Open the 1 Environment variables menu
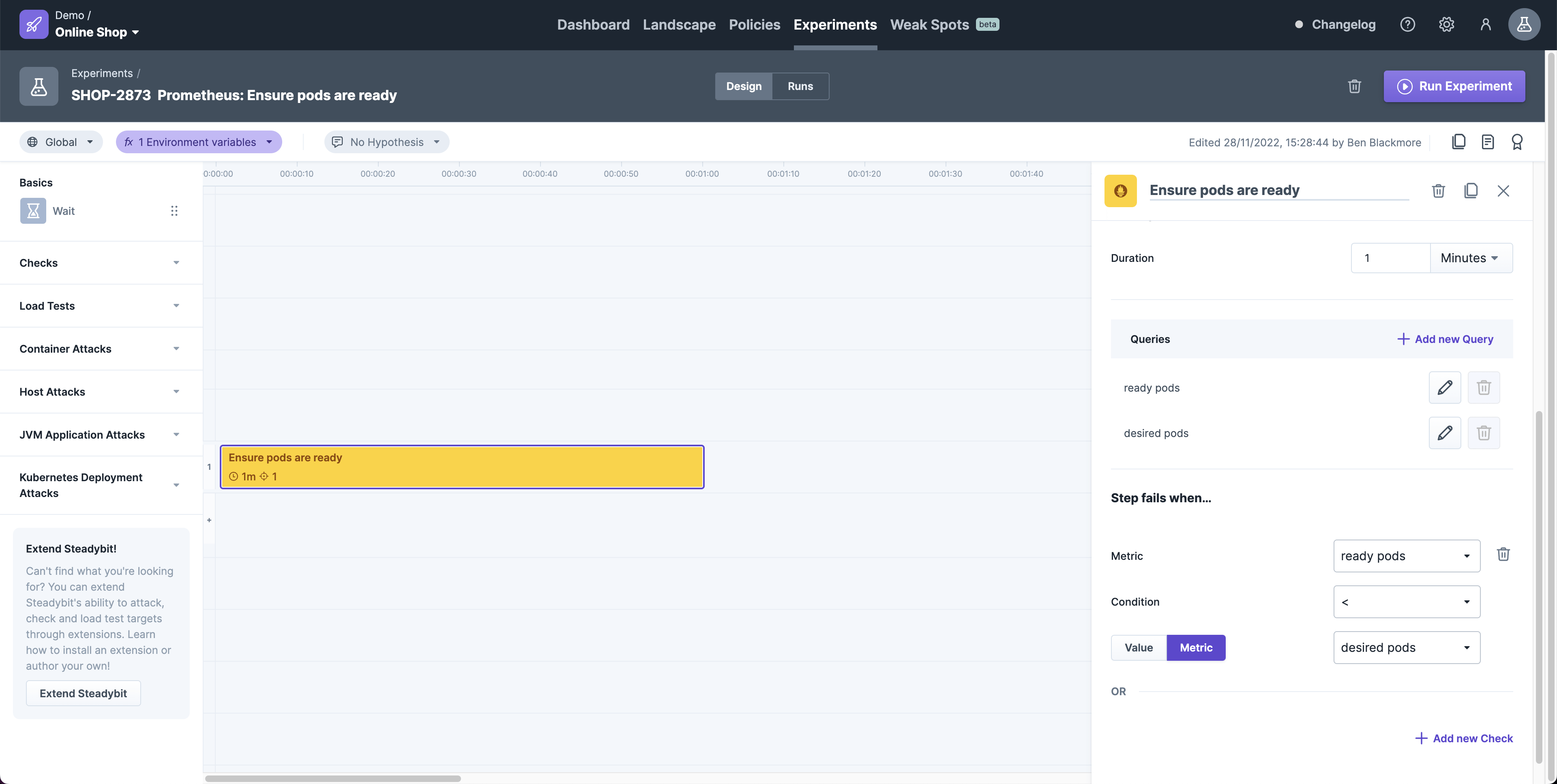 (x=198, y=141)
